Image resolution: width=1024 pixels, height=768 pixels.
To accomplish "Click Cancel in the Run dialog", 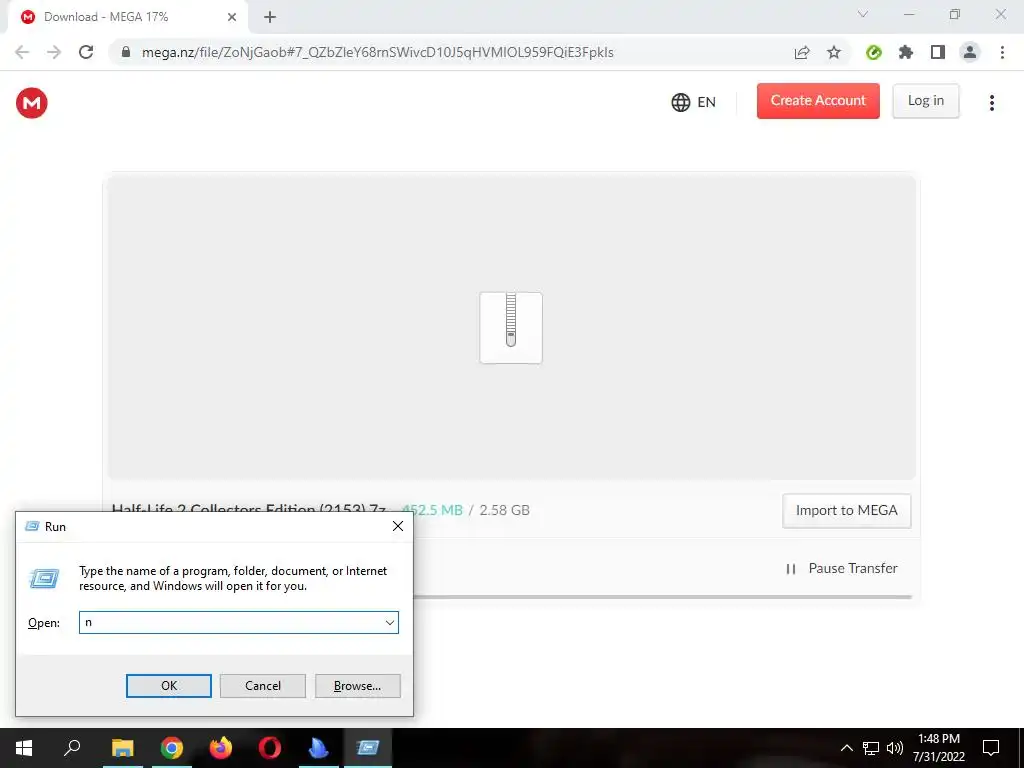I will (x=263, y=686).
